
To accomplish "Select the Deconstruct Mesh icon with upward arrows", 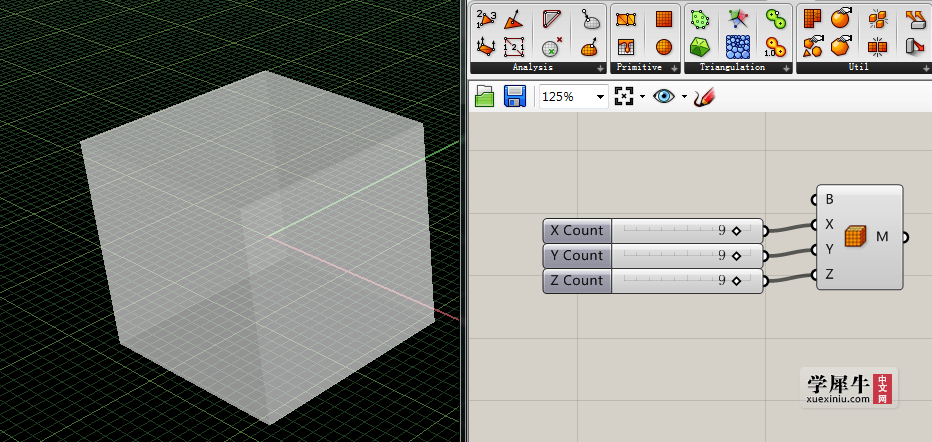I will 486,46.
